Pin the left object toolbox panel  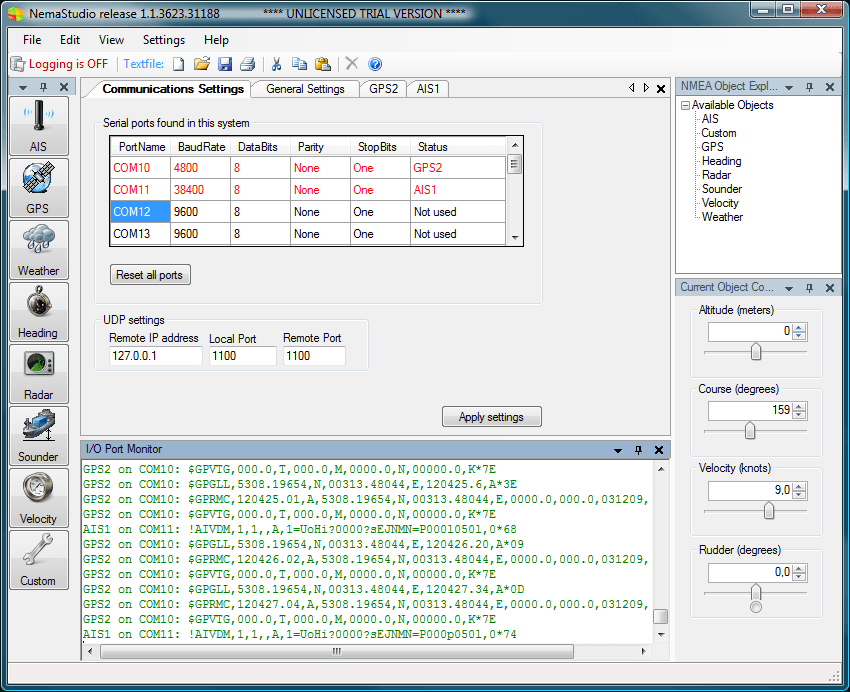coord(43,87)
